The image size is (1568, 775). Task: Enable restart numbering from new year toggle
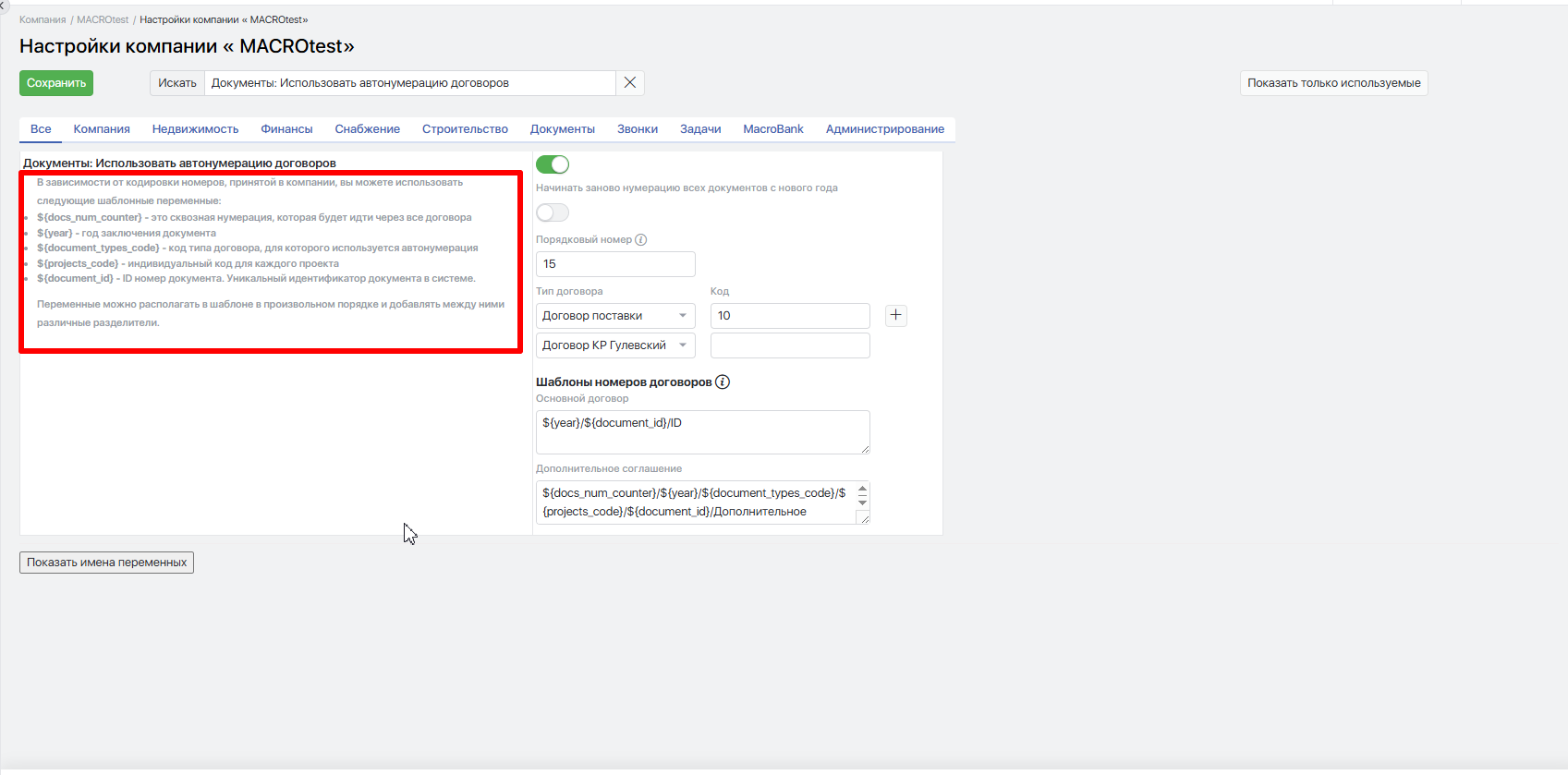tap(553, 212)
